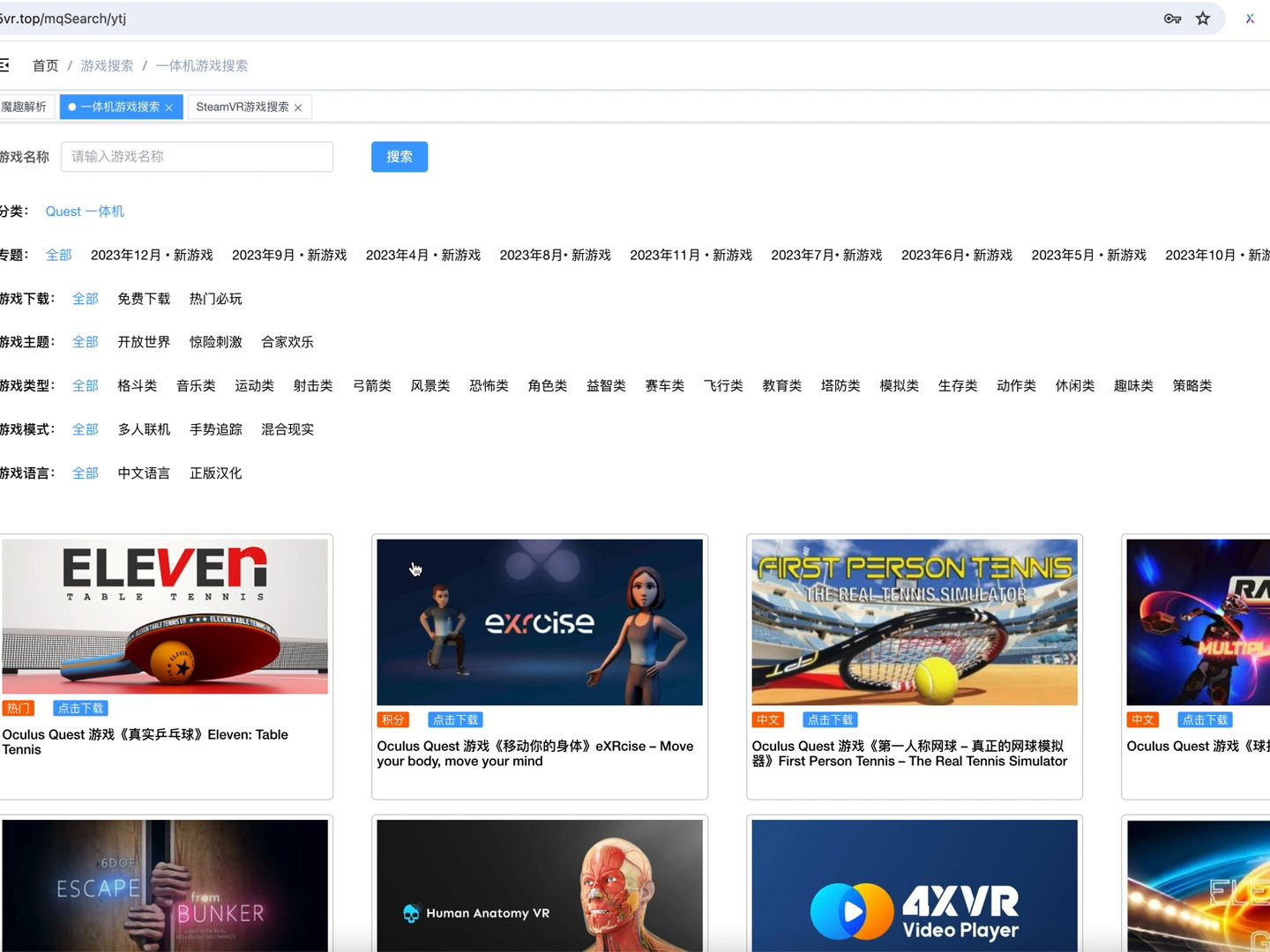
Task: Switch to the SteamVR游戏搜索 tab
Action: click(243, 107)
